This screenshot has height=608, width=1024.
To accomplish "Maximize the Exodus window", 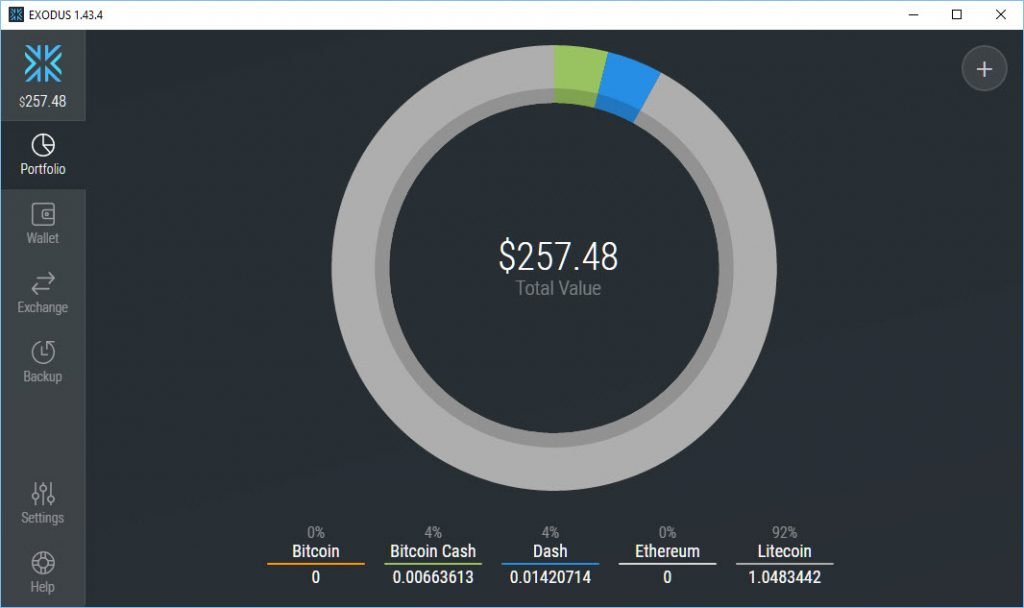I will 956,15.
